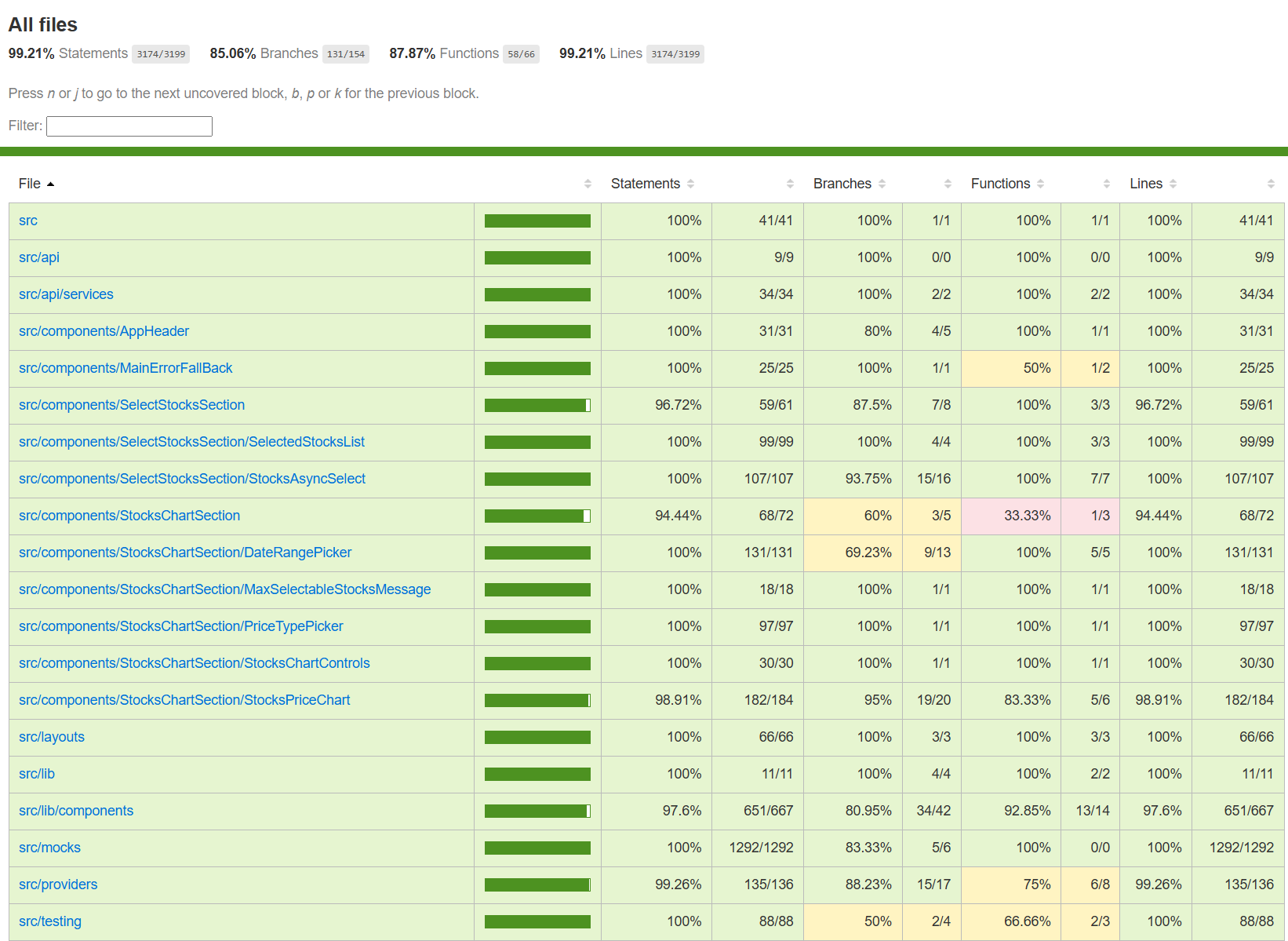Open src/components/MainErrorFallBack report
Viewport: 1288px width, 941px height.
pyautogui.click(x=126, y=368)
